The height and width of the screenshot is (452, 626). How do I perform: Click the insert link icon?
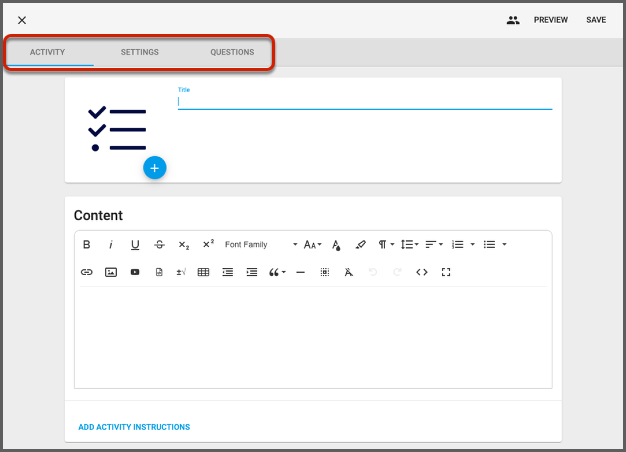87,272
